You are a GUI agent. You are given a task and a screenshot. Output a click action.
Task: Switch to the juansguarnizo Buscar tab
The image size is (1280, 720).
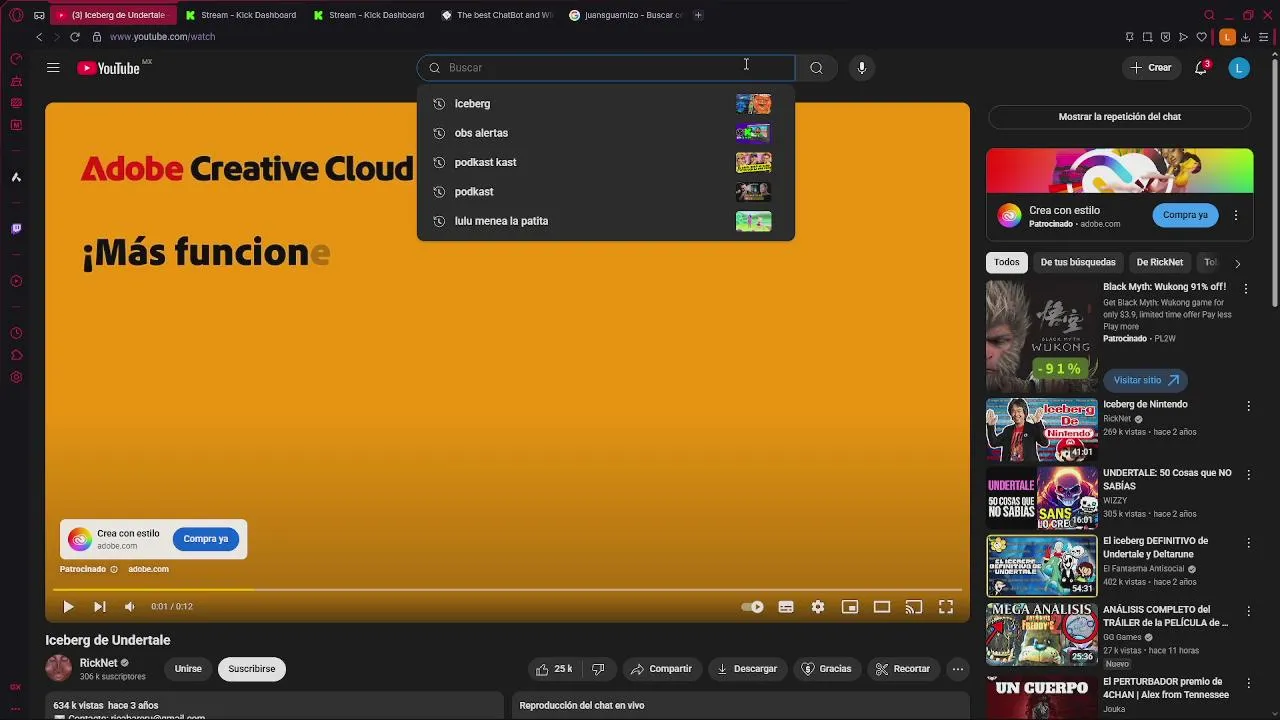pos(625,15)
